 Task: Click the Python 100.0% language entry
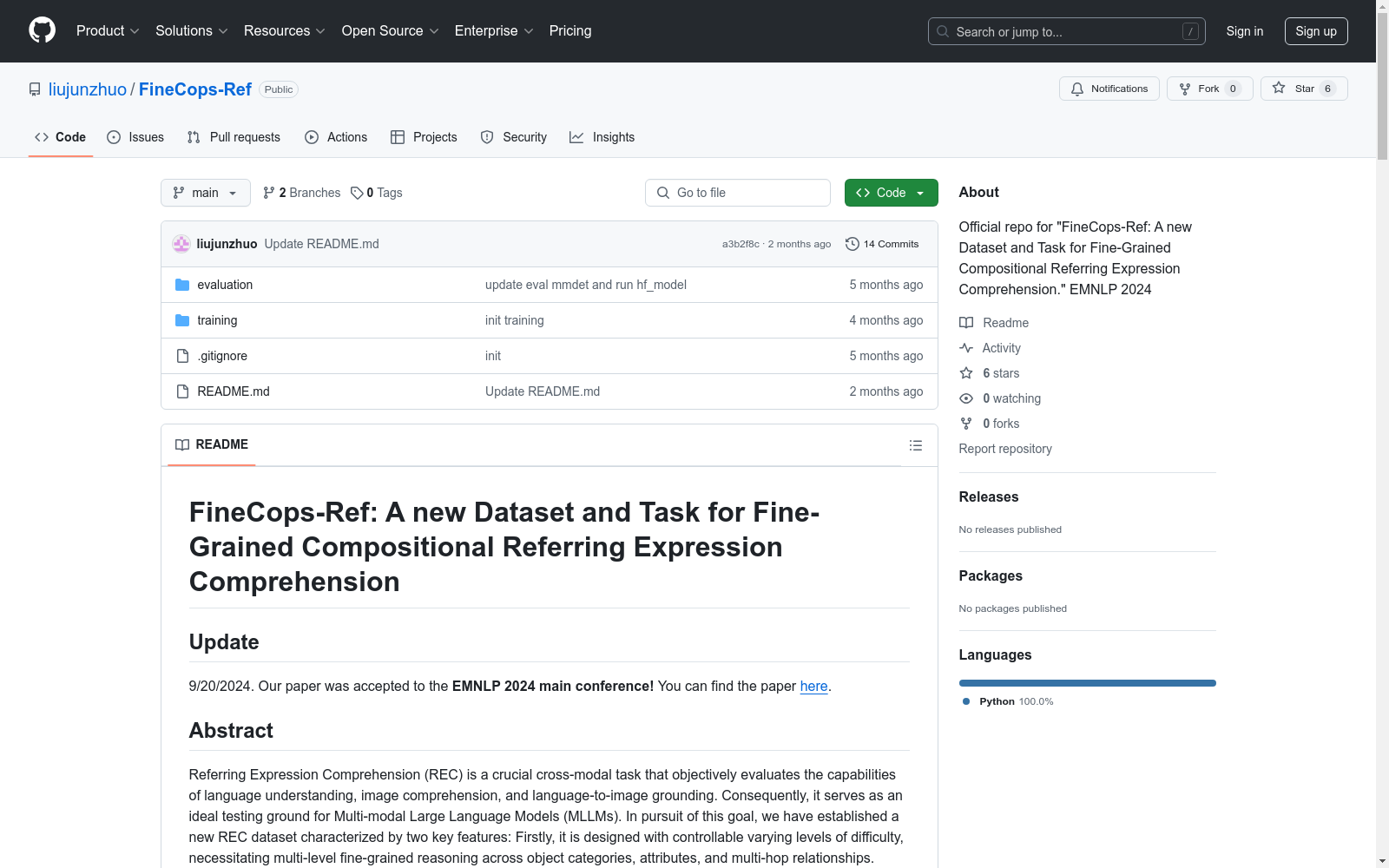click(1008, 701)
